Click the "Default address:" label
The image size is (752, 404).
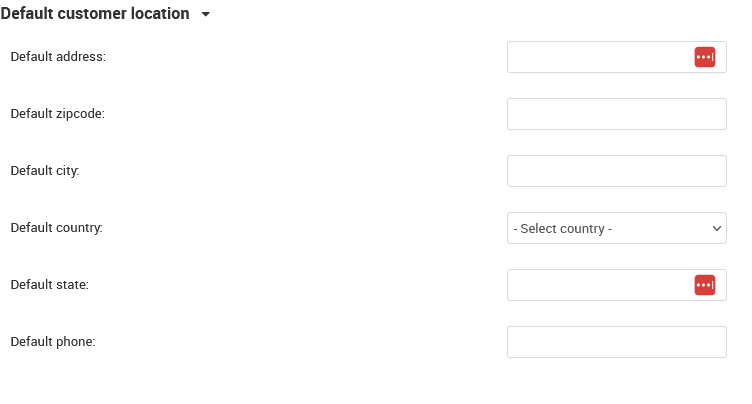pos(58,57)
